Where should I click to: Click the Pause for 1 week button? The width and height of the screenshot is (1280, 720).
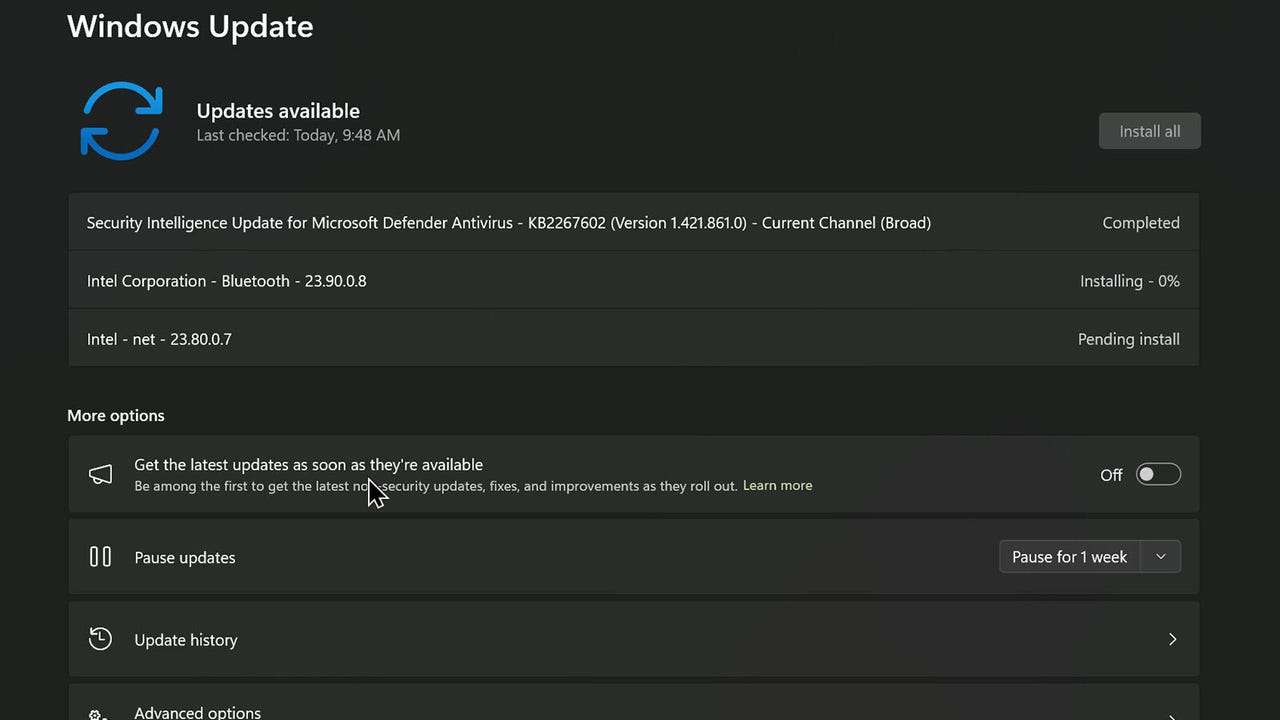tap(1070, 557)
